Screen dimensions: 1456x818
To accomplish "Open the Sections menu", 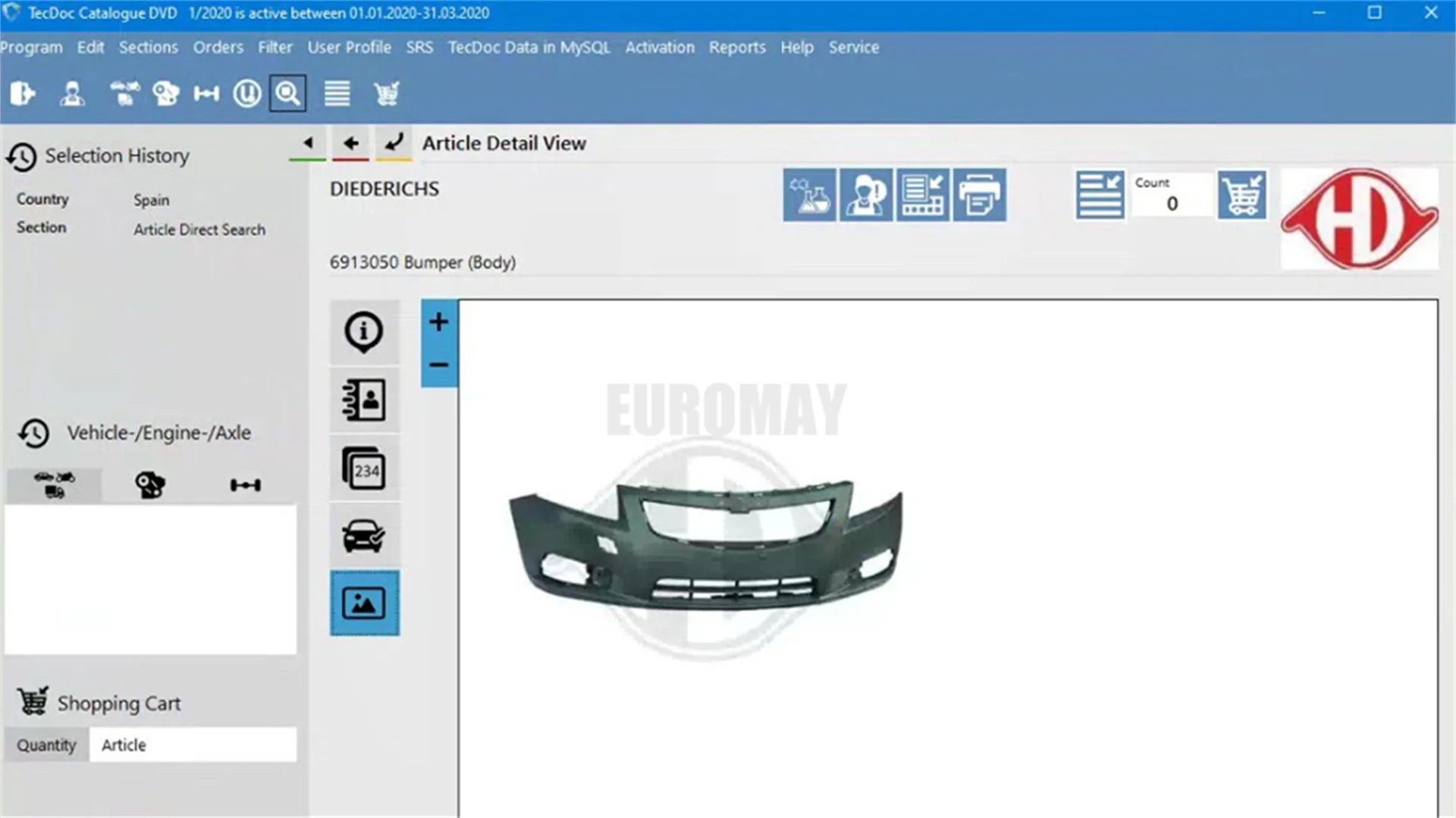I will click(x=149, y=47).
